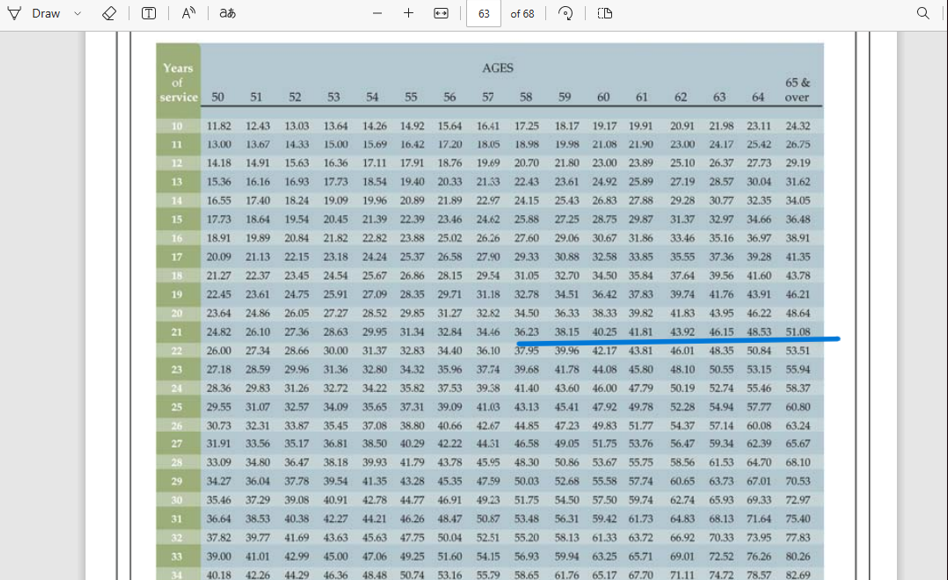Click the 'Years of service' header cell
This screenshot has width=948, height=580.
click(x=178, y=82)
